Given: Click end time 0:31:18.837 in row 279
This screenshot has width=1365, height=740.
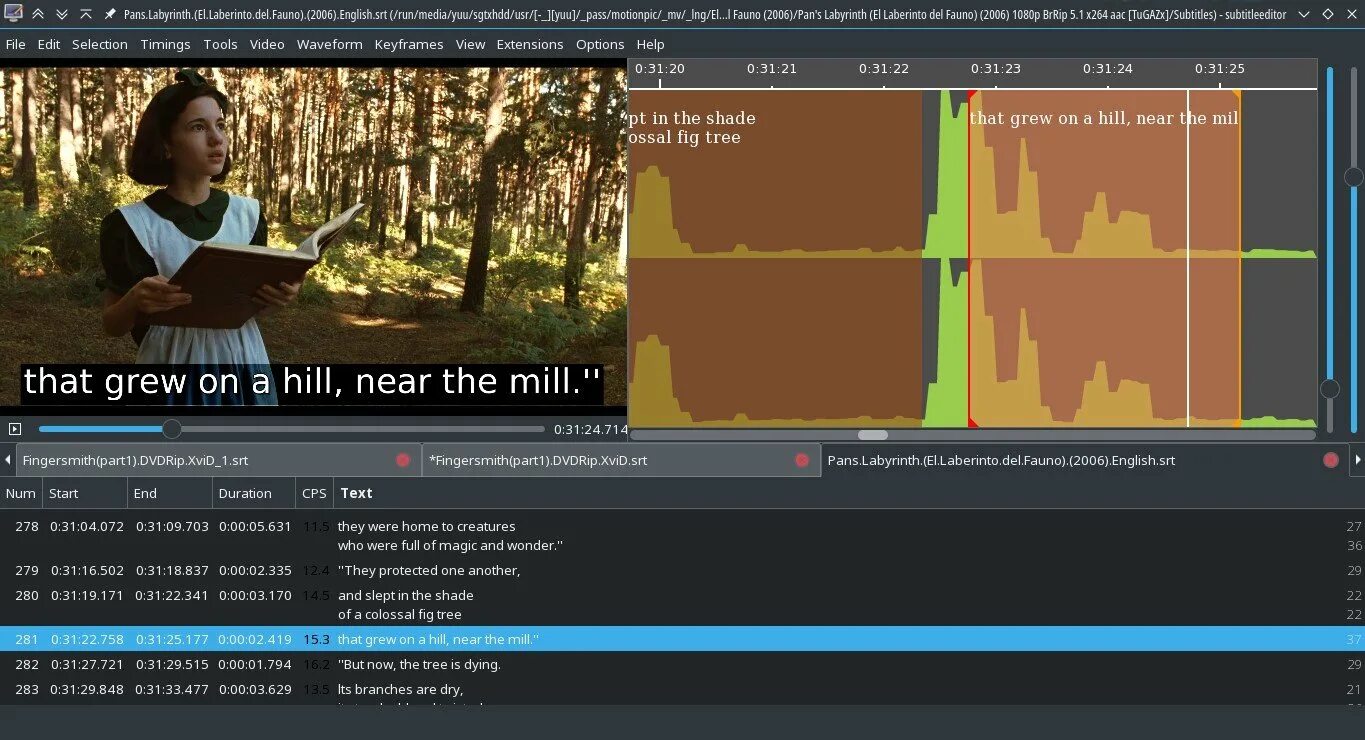Looking at the screenshot, I should click(x=173, y=570).
